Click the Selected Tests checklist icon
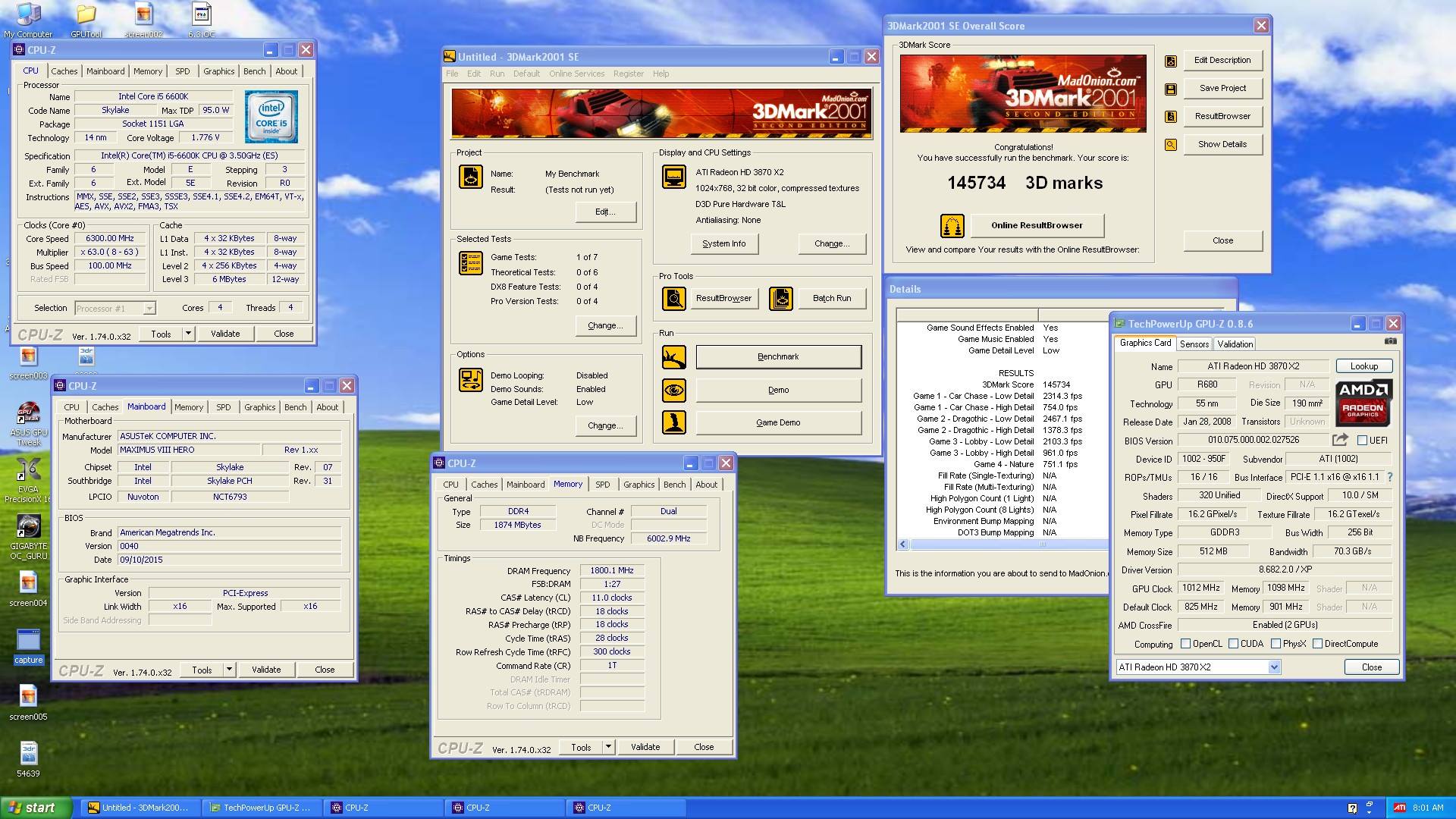This screenshot has height=819, width=1456. coord(471,263)
